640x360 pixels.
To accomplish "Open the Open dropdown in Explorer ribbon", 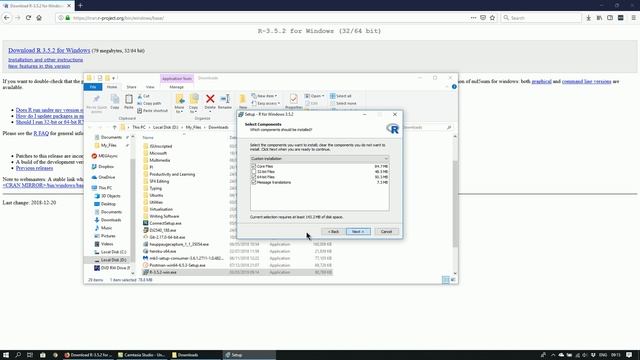I will [314, 96].
